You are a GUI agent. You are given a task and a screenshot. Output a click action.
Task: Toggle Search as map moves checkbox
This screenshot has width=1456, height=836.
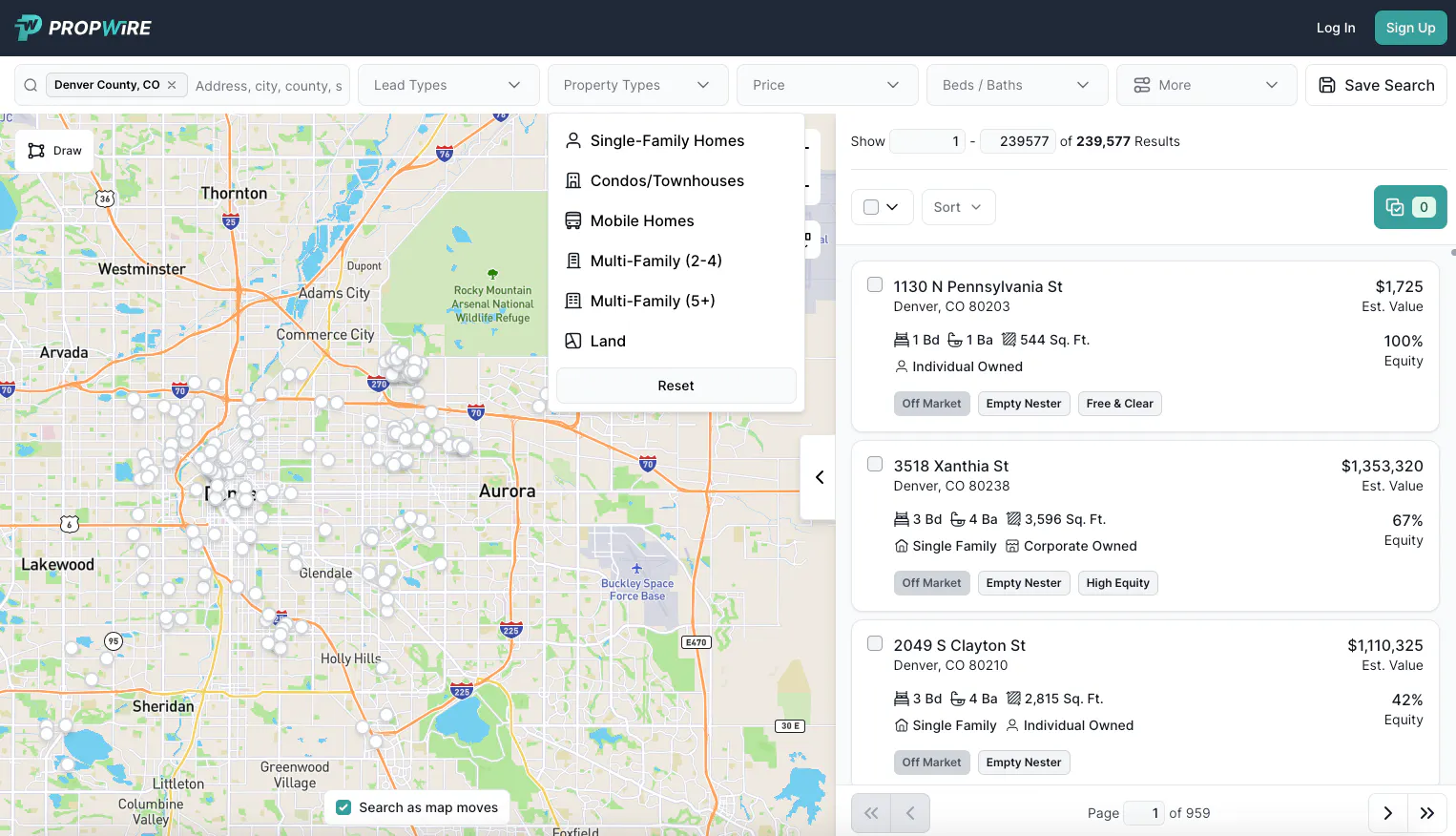[x=344, y=807]
